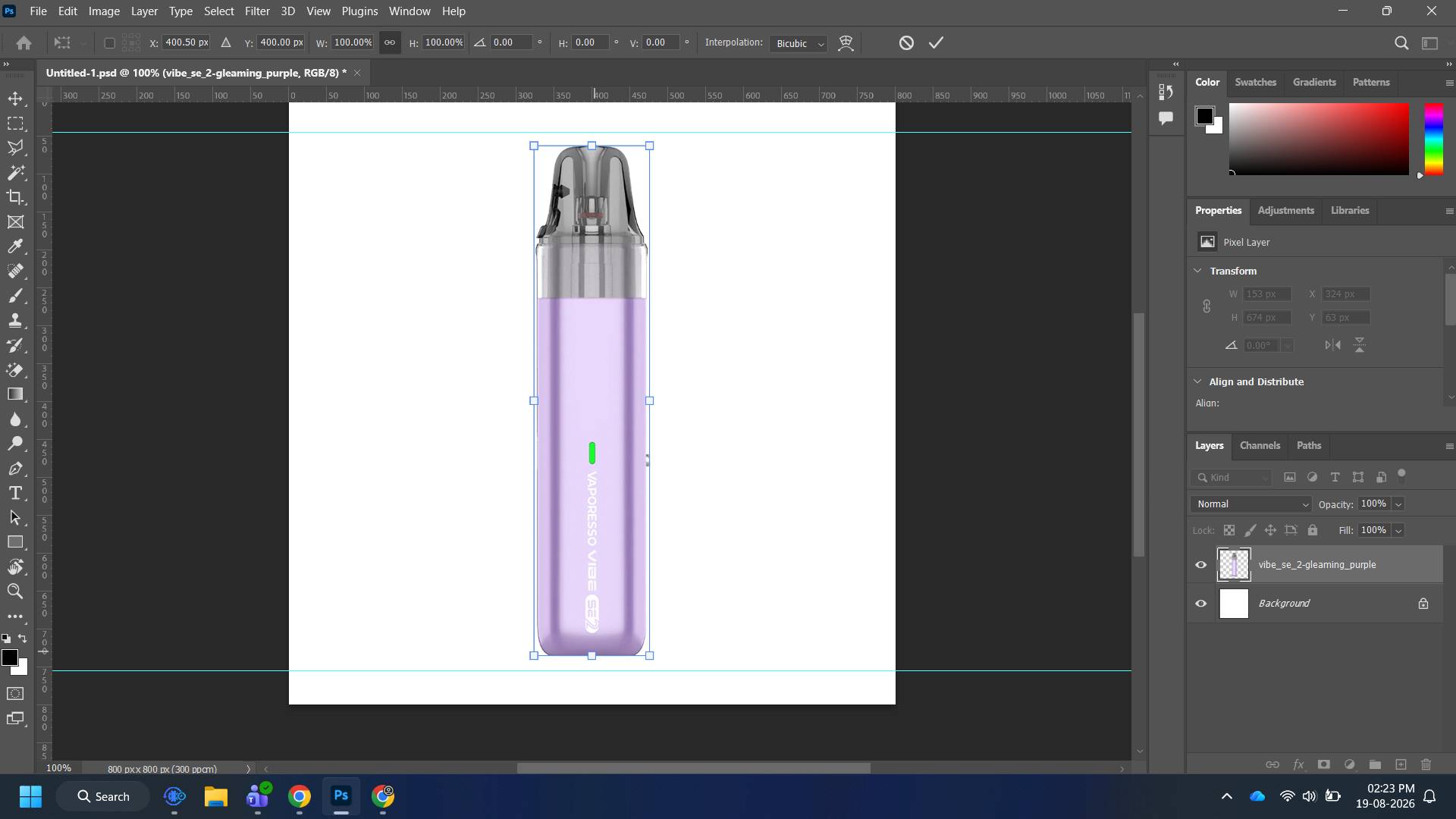
Task: Select the Zoom tool in toolbar
Action: 15,591
